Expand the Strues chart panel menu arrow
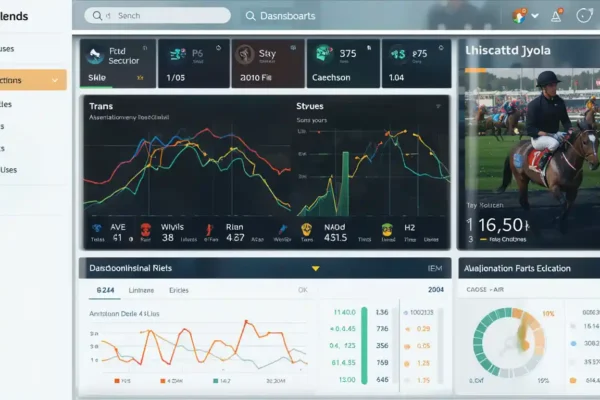Viewport: 600px width, 400px height. (436, 105)
